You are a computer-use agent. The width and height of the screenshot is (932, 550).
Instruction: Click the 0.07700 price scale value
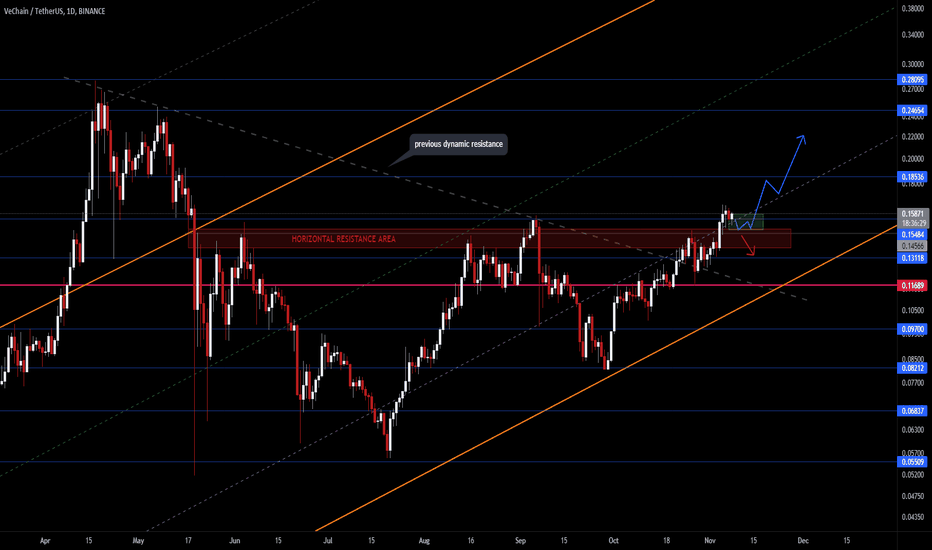(x=912, y=383)
